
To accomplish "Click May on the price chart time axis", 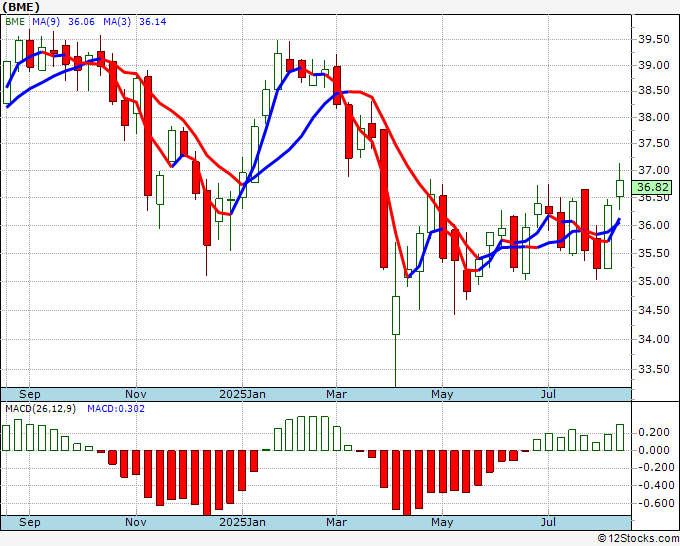I will (x=442, y=394).
